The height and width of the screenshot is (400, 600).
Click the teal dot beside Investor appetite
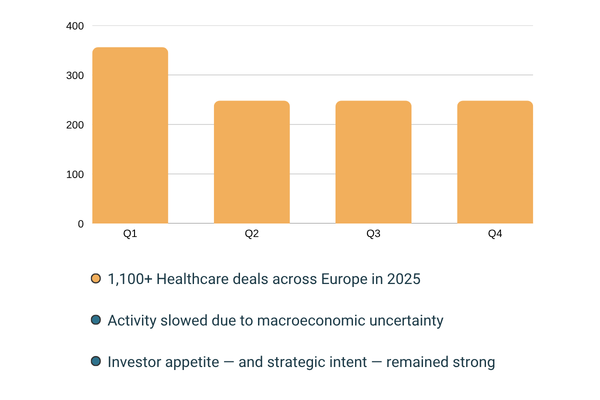[x=95, y=361]
